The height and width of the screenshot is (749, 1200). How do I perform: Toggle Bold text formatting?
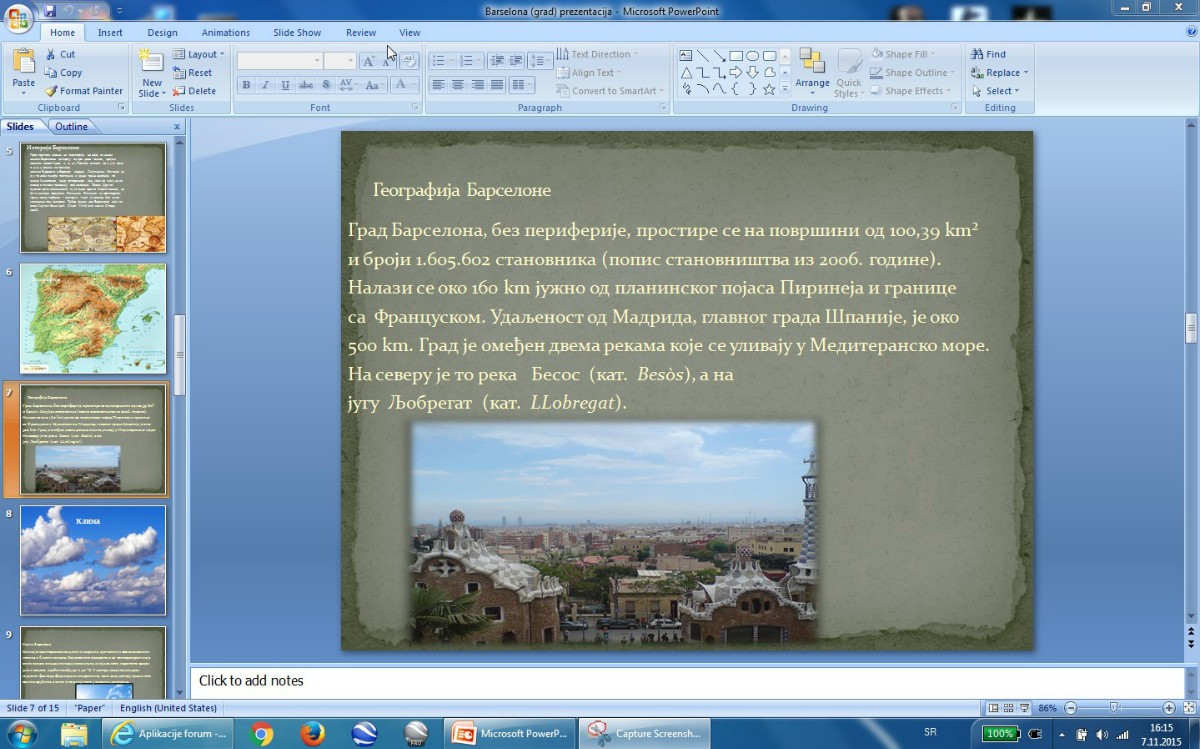(246, 86)
